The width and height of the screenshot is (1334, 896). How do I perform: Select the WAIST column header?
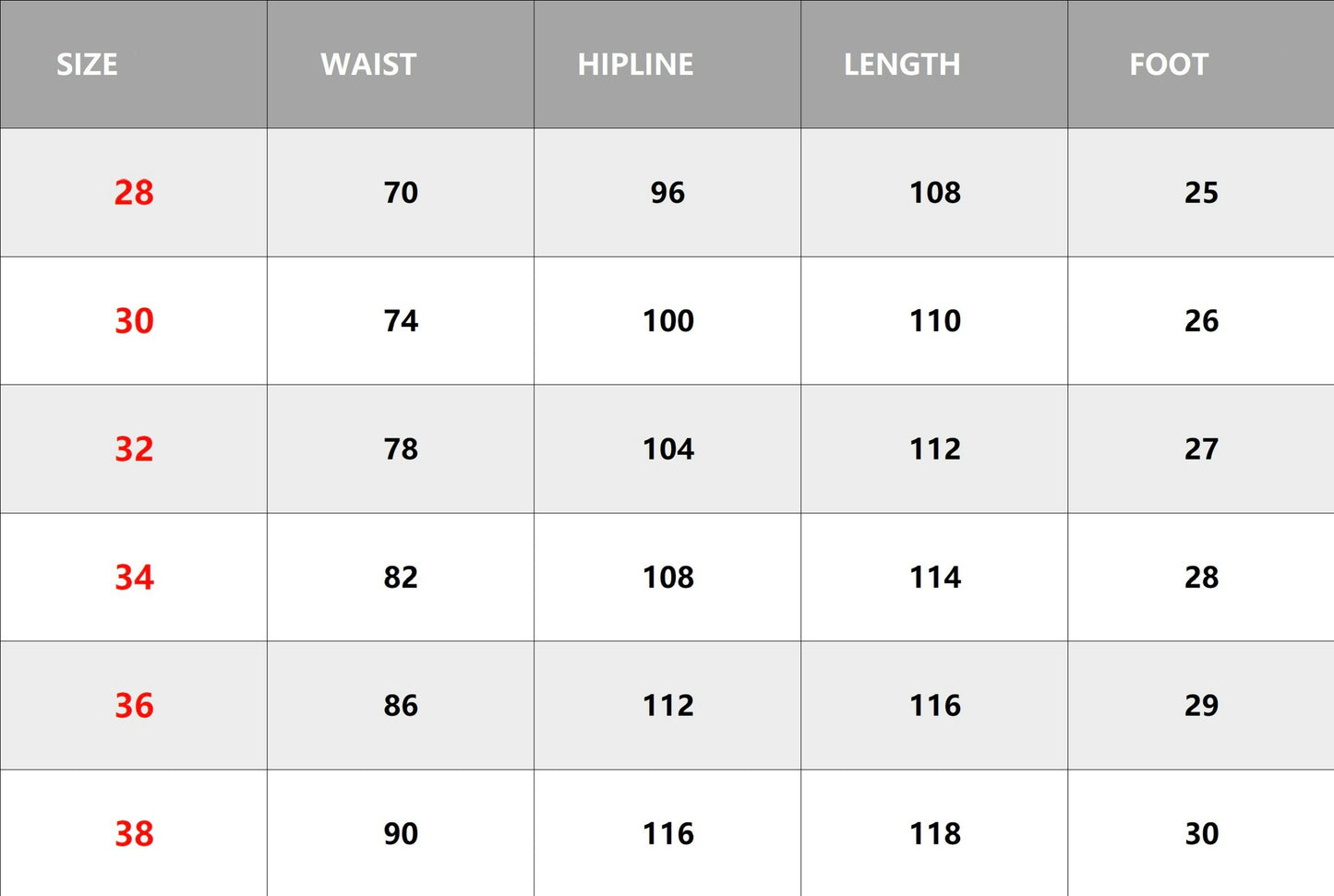[x=368, y=65]
